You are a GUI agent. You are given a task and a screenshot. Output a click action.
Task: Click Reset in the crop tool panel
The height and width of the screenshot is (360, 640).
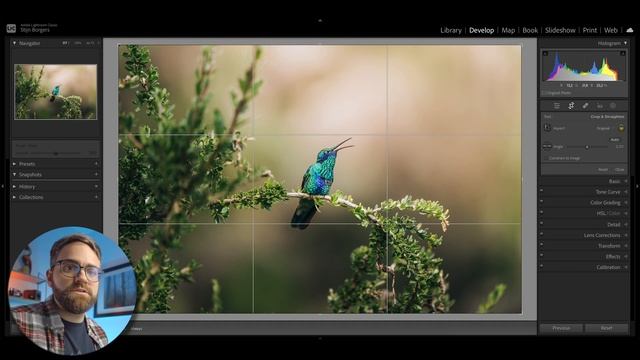click(602, 169)
